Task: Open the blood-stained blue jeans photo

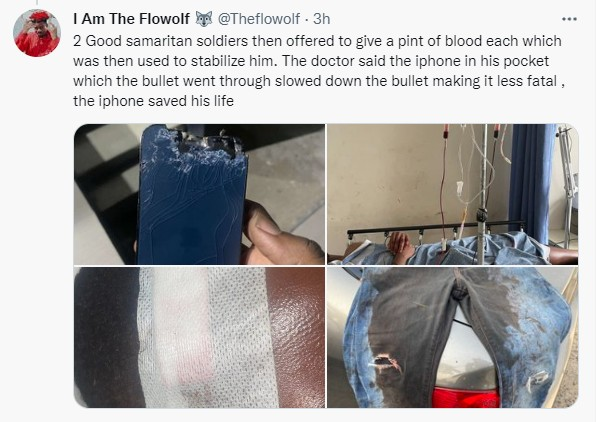Action: pyautogui.click(x=453, y=338)
